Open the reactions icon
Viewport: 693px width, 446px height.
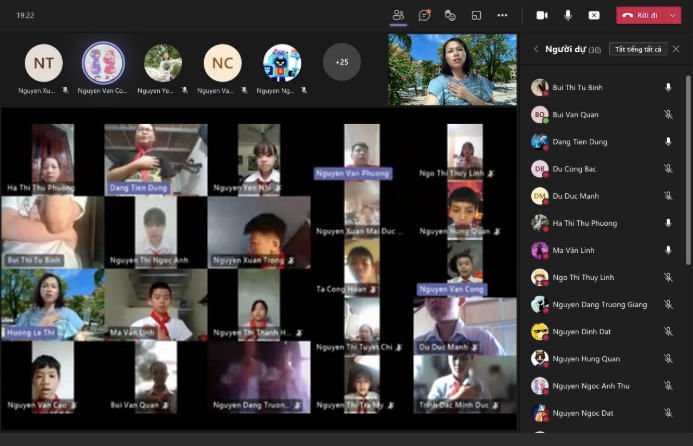(450, 15)
